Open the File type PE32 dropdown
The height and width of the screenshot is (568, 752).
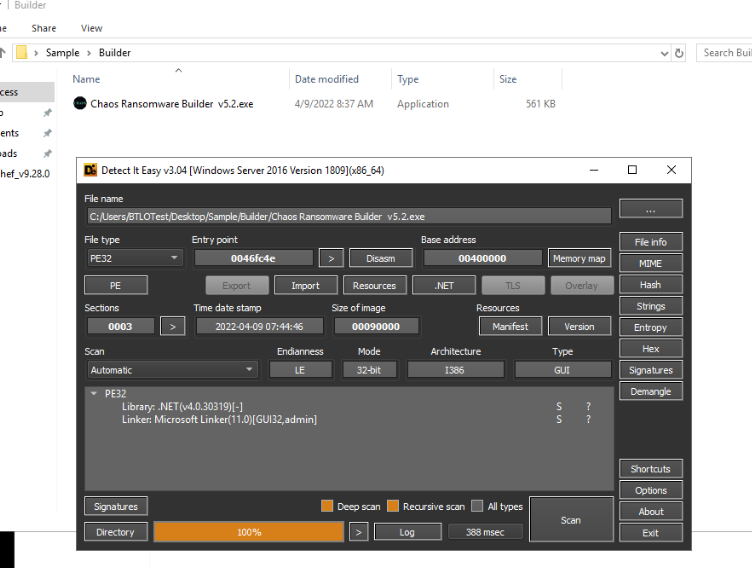pyautogui.click(x=135, y=258)
